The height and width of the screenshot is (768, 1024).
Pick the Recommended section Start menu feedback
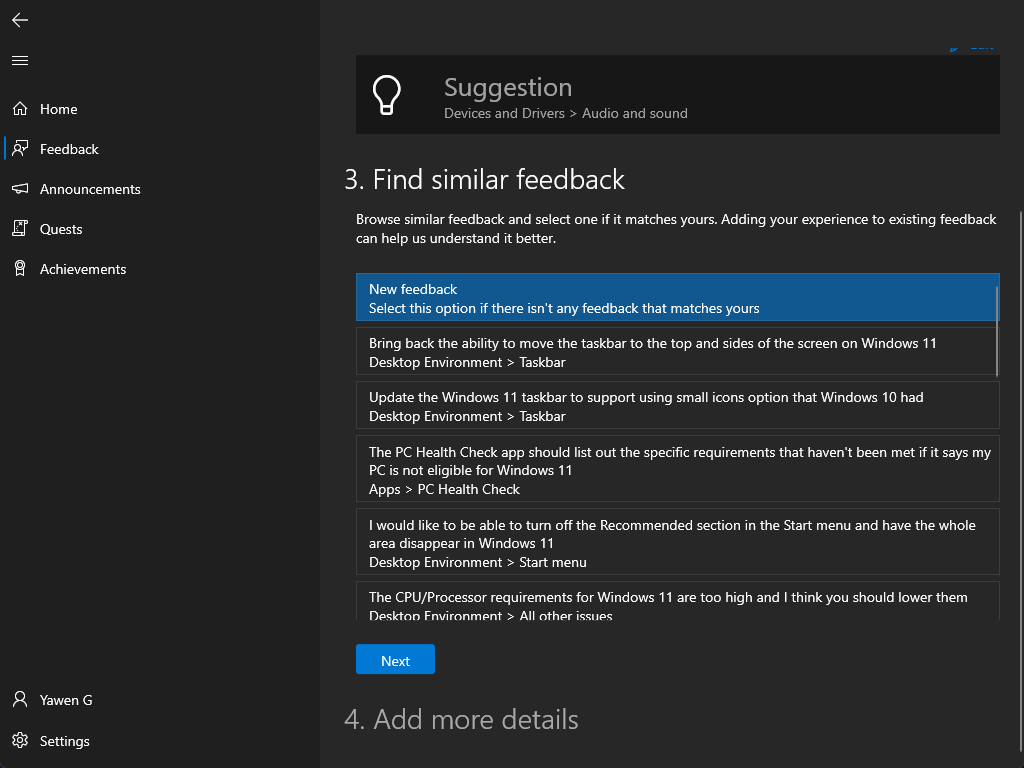[x=676, y=543]
